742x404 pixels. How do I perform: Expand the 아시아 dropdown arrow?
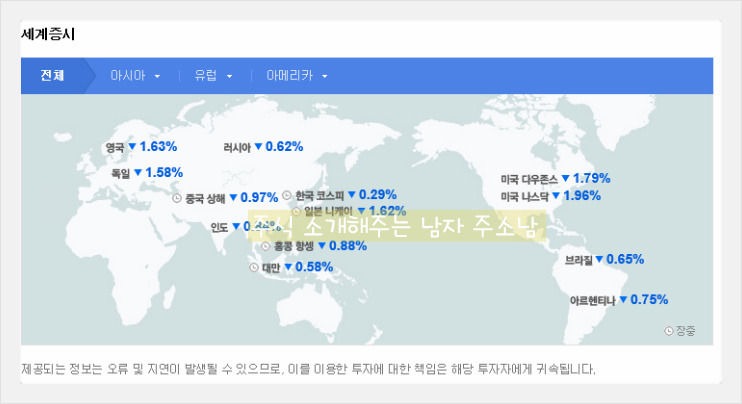tap(158, 76)
